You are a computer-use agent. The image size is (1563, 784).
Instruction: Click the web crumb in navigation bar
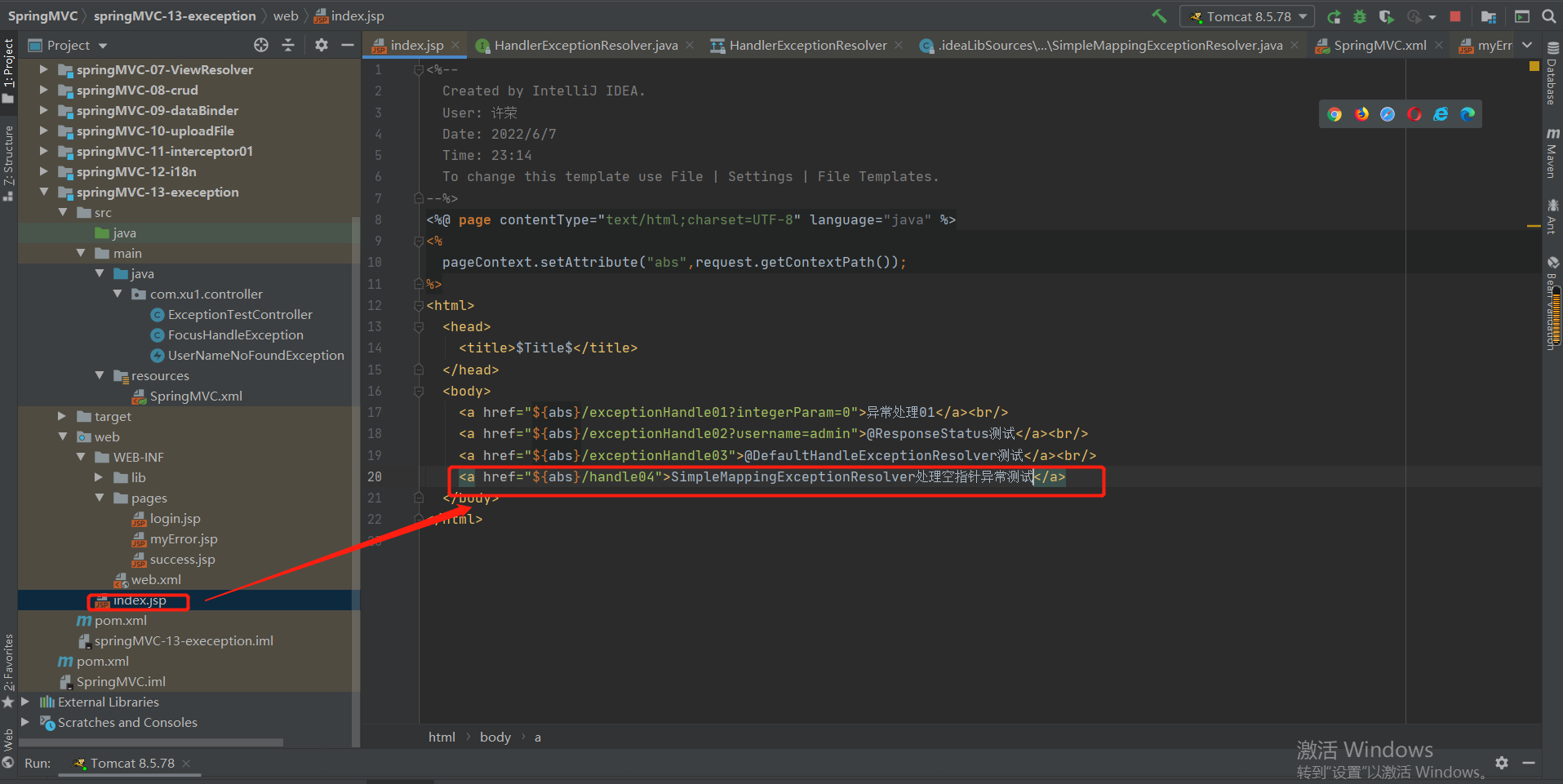point(286,16)
